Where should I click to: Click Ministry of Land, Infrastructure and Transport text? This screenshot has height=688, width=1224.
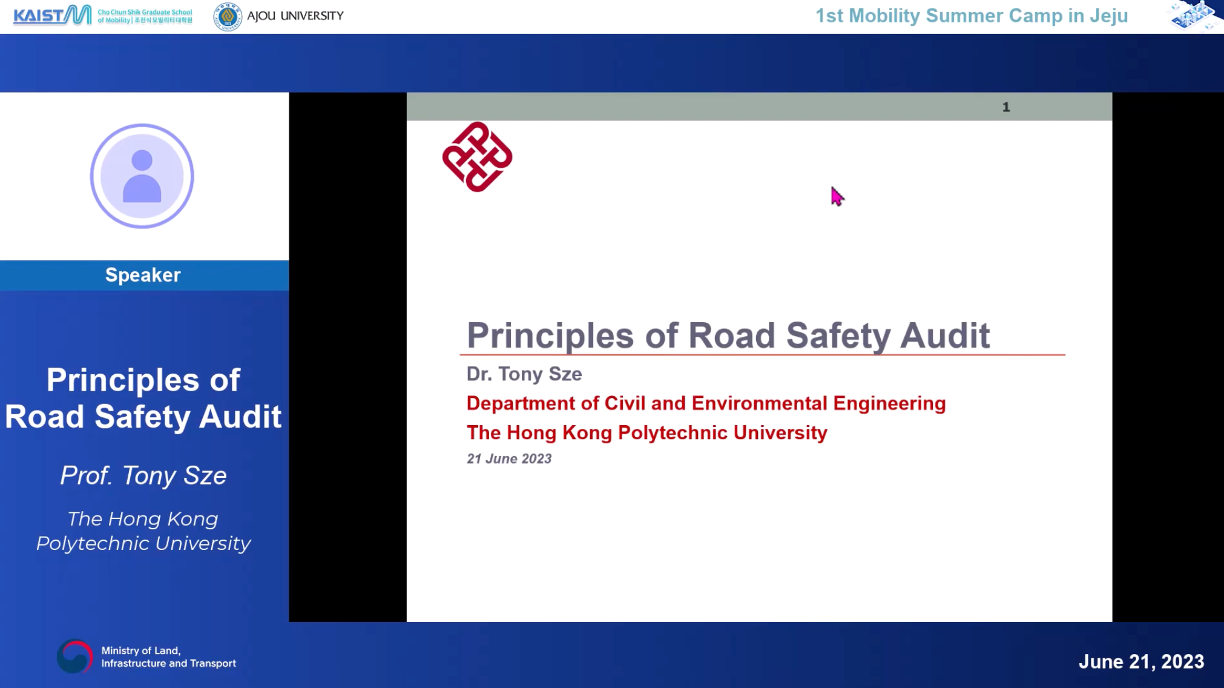coord(168,657)
